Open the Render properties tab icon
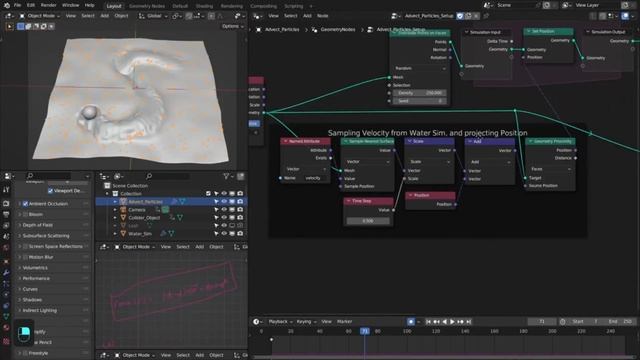The height and width of the screenshot is (360, 640). [6, 203]
